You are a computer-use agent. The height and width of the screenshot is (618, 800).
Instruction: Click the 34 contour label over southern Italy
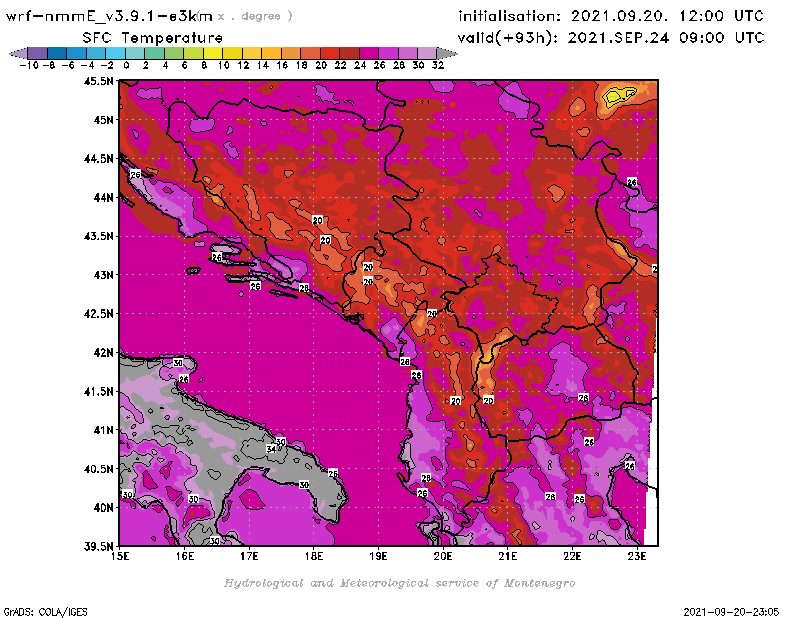click(x=270, y=449)
